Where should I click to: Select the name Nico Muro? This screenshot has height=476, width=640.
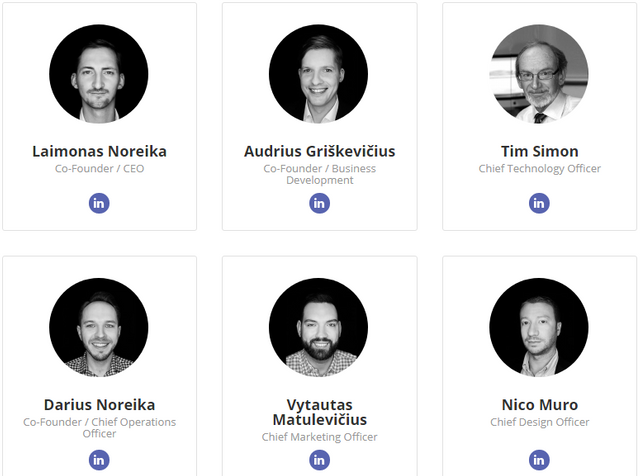point(539,405)
